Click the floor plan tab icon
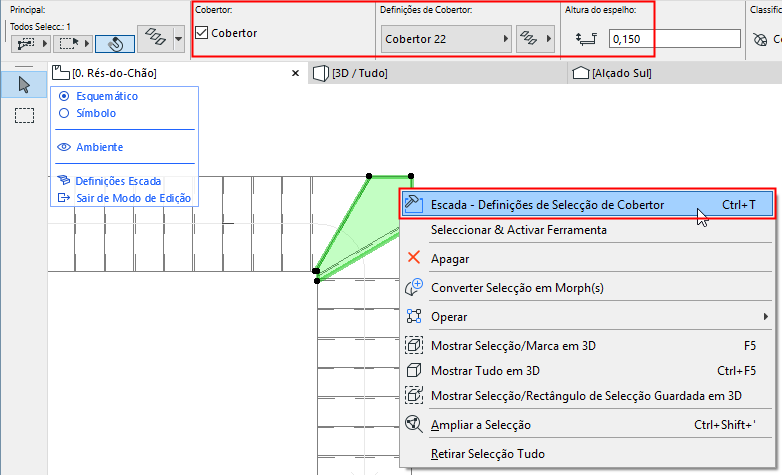The image size is (782, 475). [x=60, y=73]
